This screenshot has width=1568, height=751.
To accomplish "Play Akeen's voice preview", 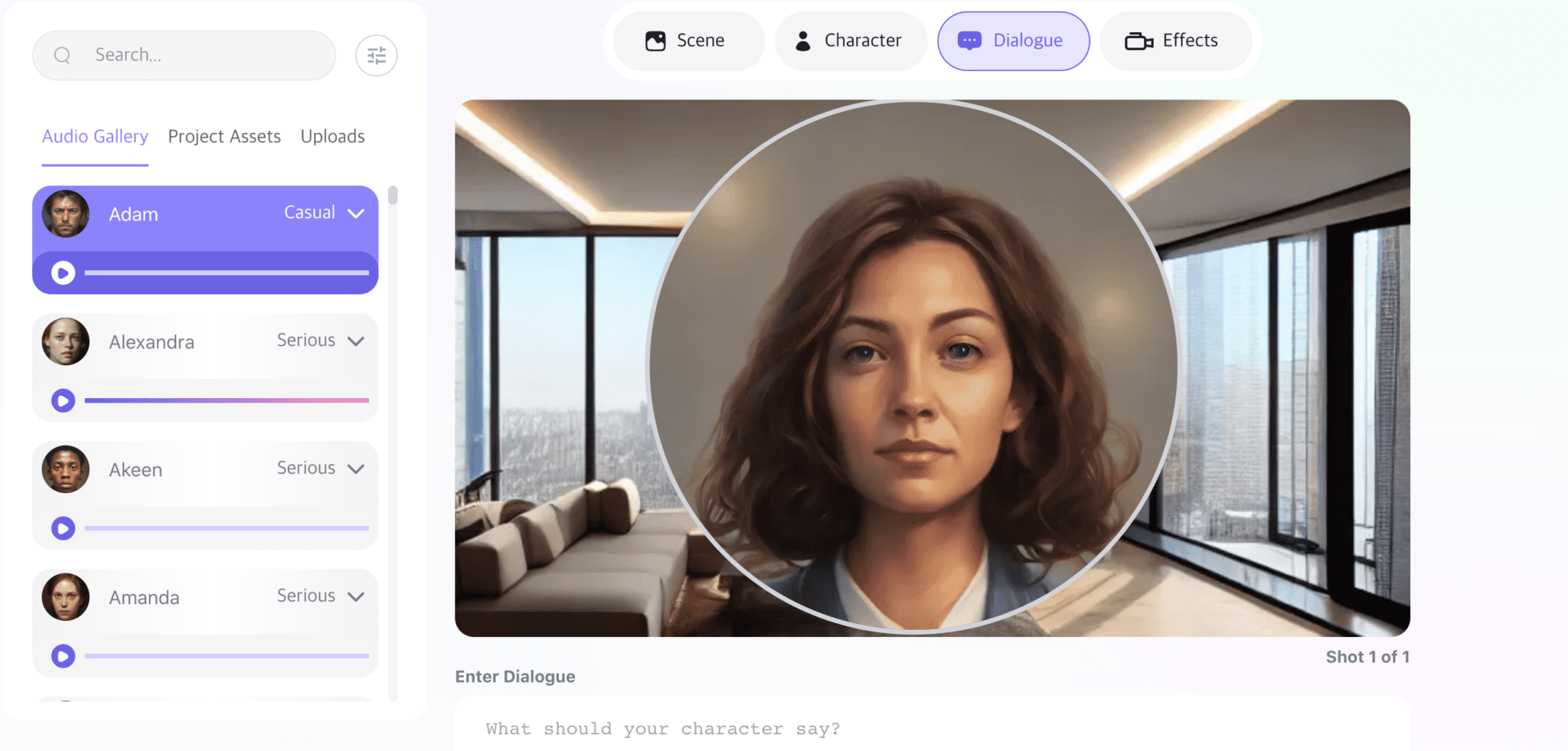I will tap(64, 528).
